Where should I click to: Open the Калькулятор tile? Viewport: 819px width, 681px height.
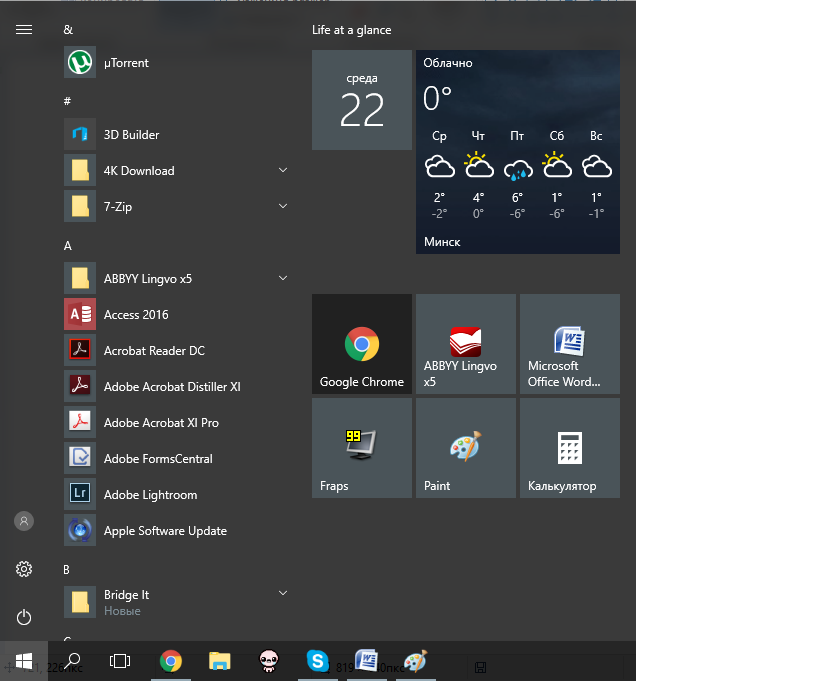570,448
